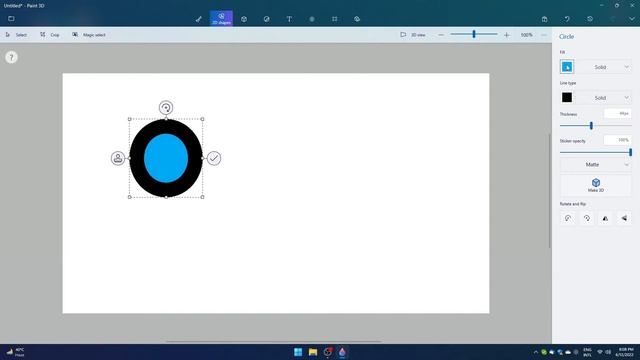Click the rotate handle above the circle
640x360 pixels.
[x=166, y=108]
